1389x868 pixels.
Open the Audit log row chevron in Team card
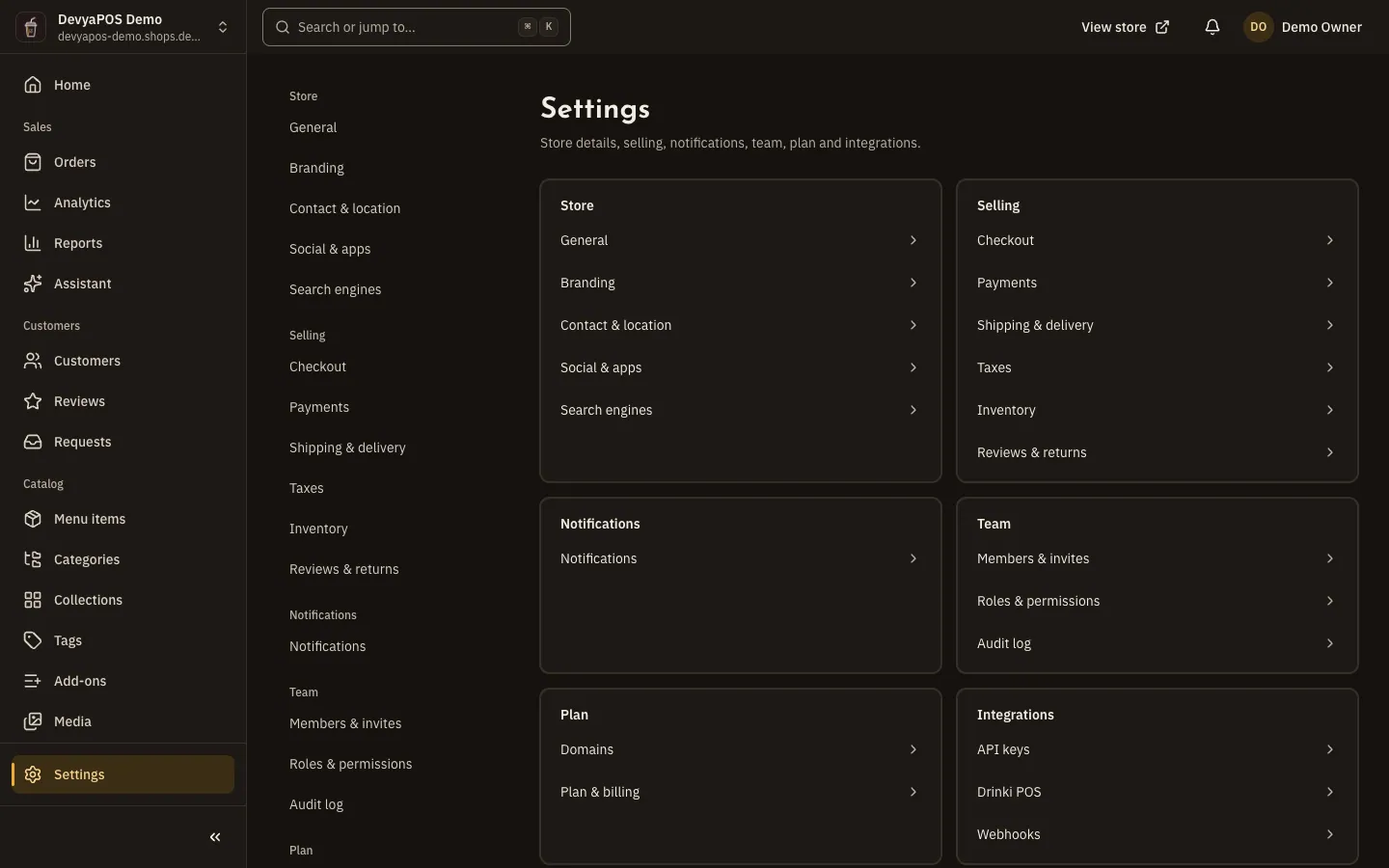click(1329, 643)
